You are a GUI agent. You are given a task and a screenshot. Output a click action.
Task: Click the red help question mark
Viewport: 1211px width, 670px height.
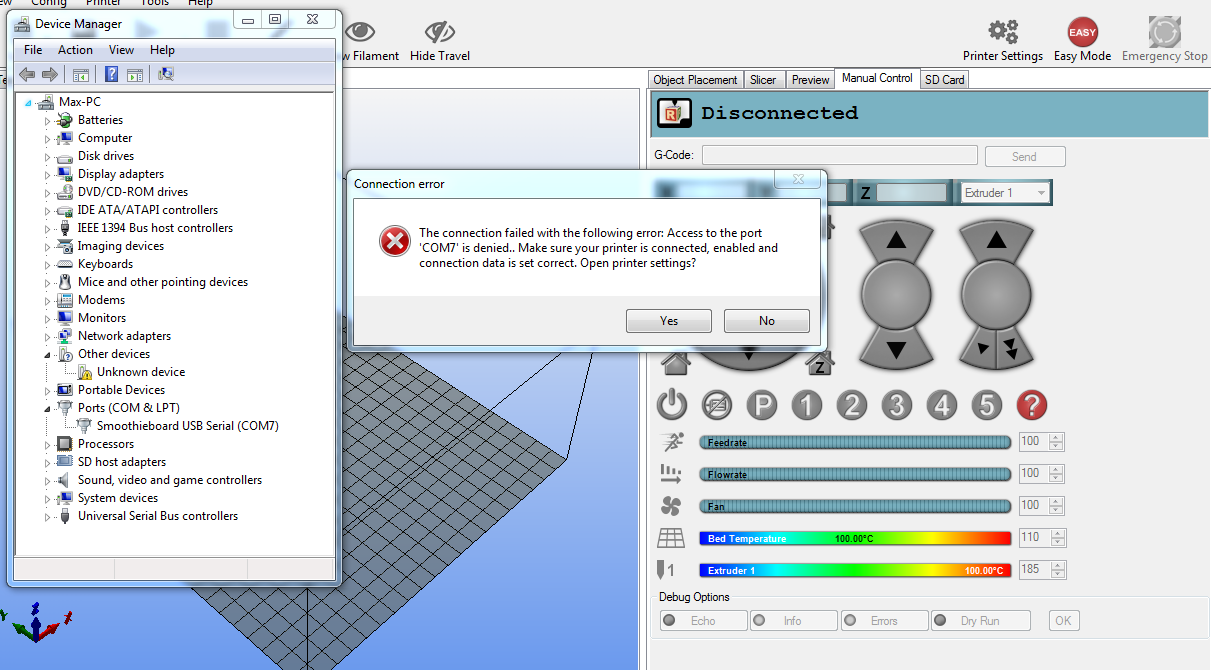coord(1031,405)
